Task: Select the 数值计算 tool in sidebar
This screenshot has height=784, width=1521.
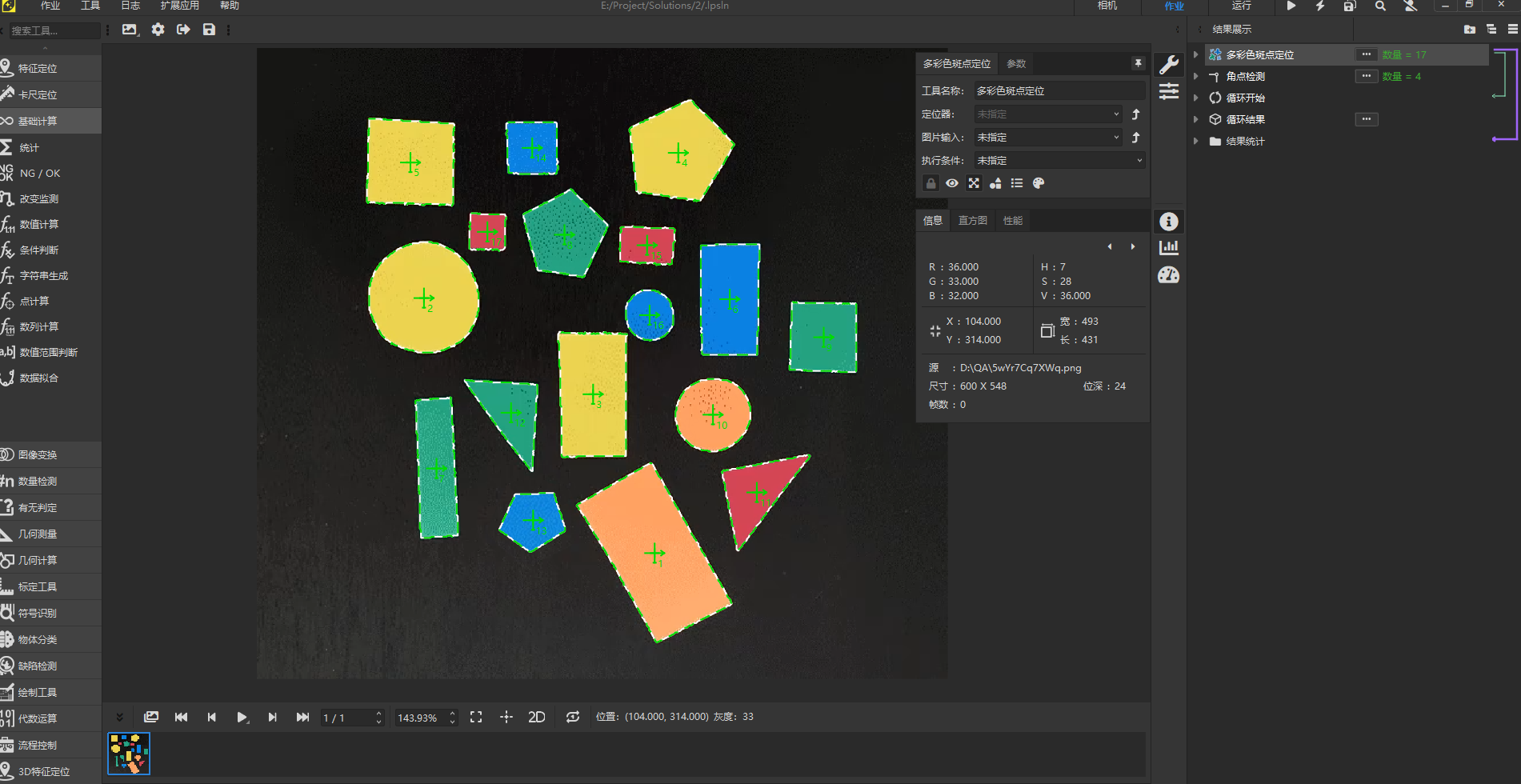Action: (38, 224)
